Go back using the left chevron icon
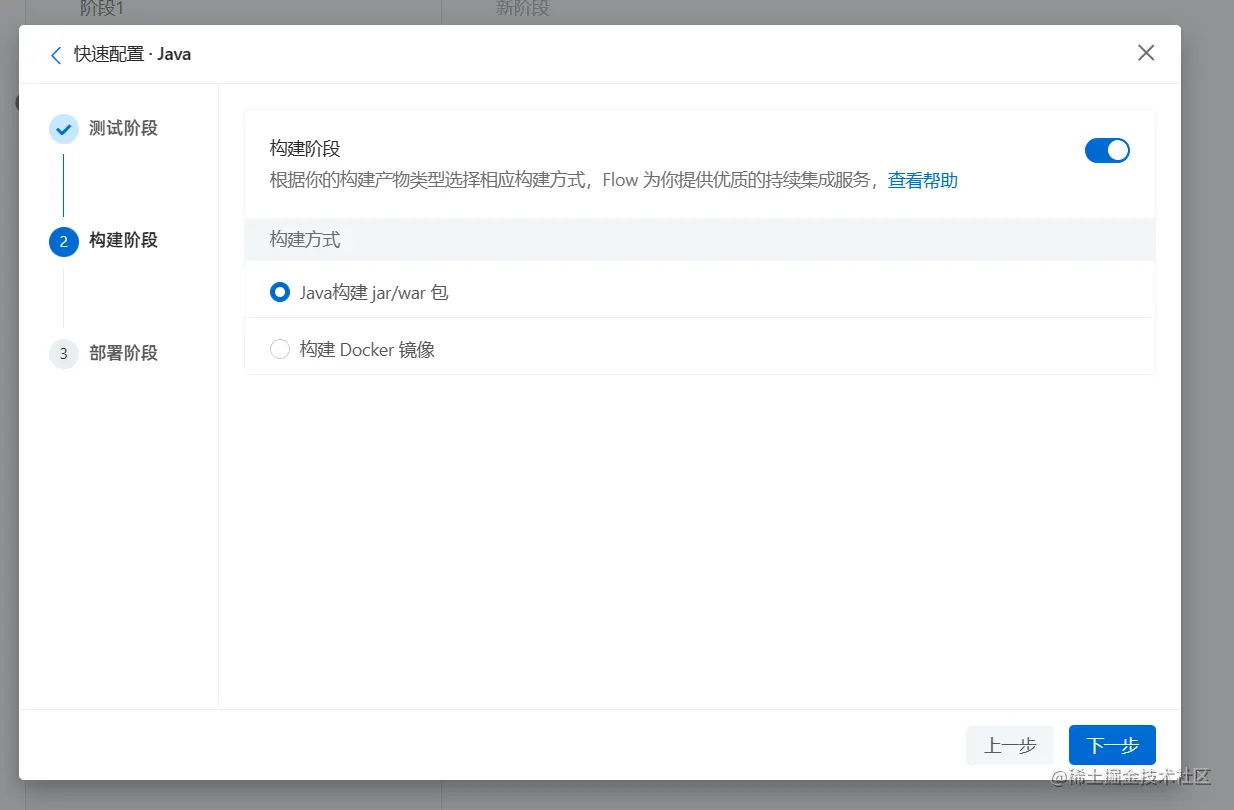 (56, 55)
